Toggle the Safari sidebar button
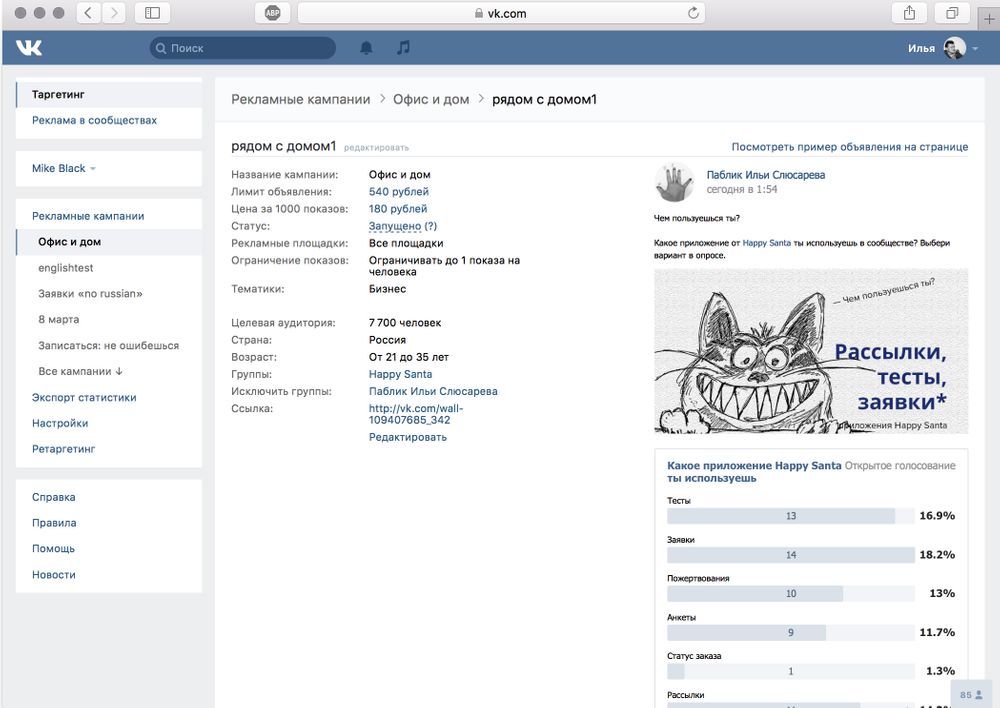 pyautogui.click(x=152, y=13)
